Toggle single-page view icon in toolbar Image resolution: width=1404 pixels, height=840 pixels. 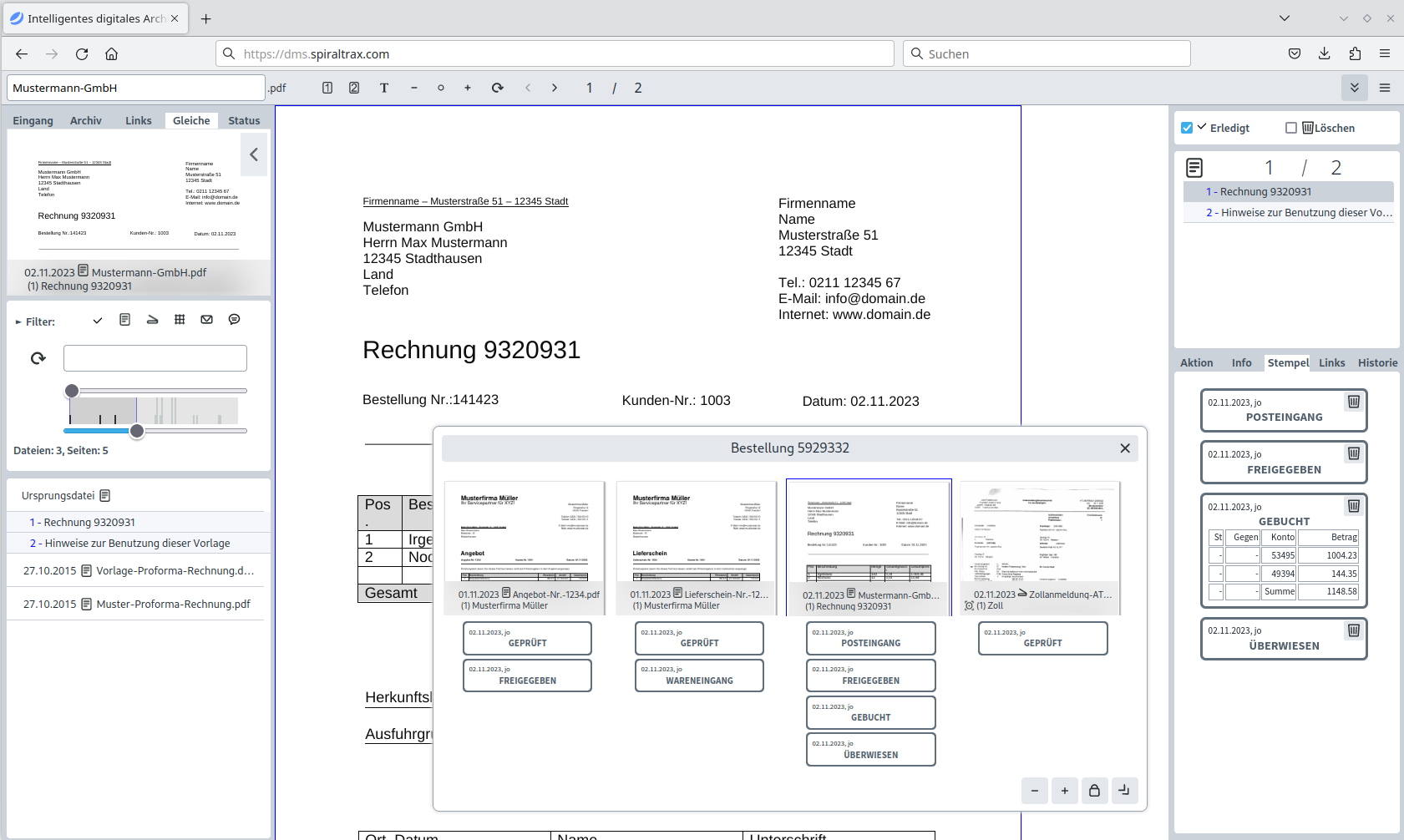click(x=327, y=88)
